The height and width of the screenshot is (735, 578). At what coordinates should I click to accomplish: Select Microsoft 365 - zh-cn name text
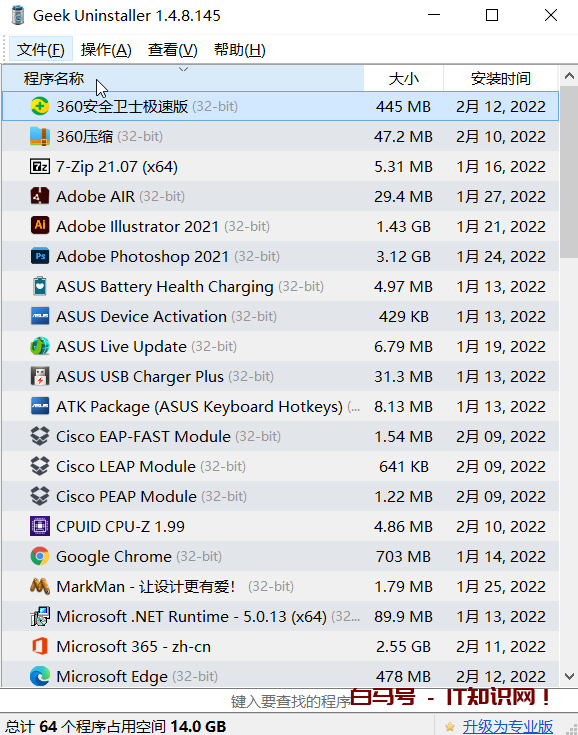[134, 646]
